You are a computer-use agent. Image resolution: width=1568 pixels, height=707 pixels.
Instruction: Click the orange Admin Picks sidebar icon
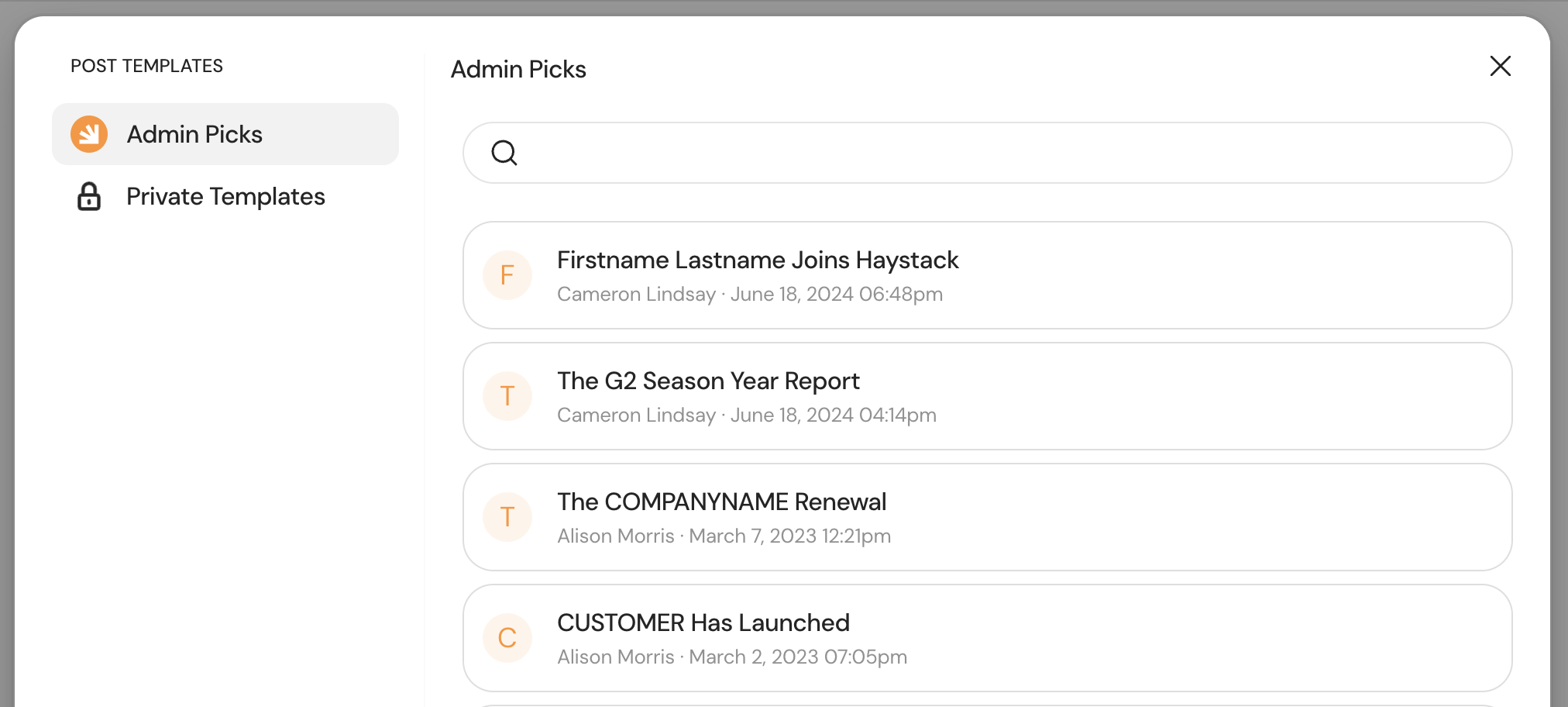[x=89, y=134]
